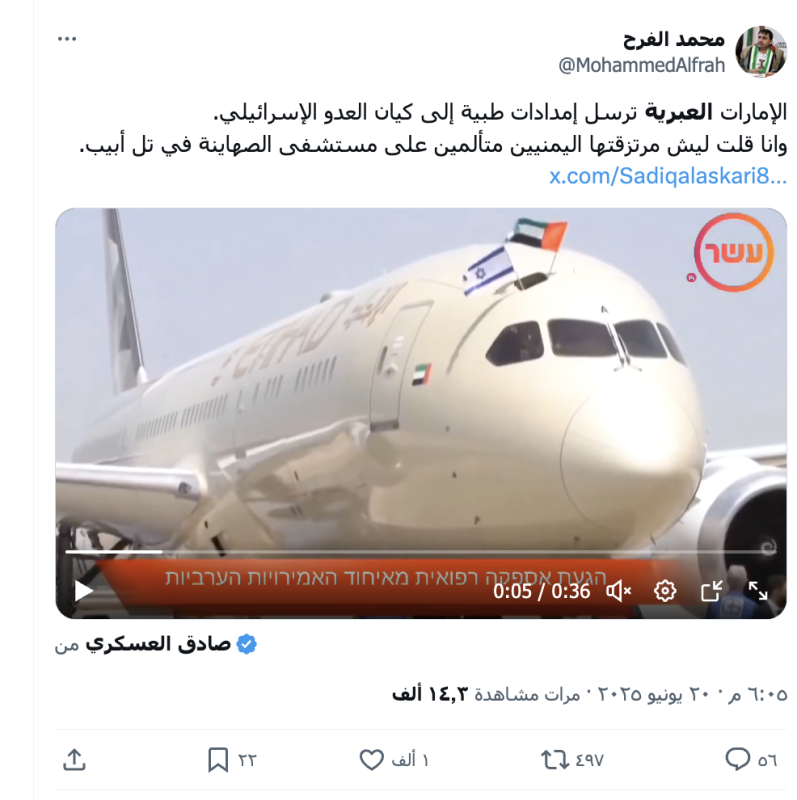The width and height of the screenshot is (797, 800).
Task: Follow the x.com/Sadiqalaskari8 link
Action: pyautogui.click(x=668, y=176)
